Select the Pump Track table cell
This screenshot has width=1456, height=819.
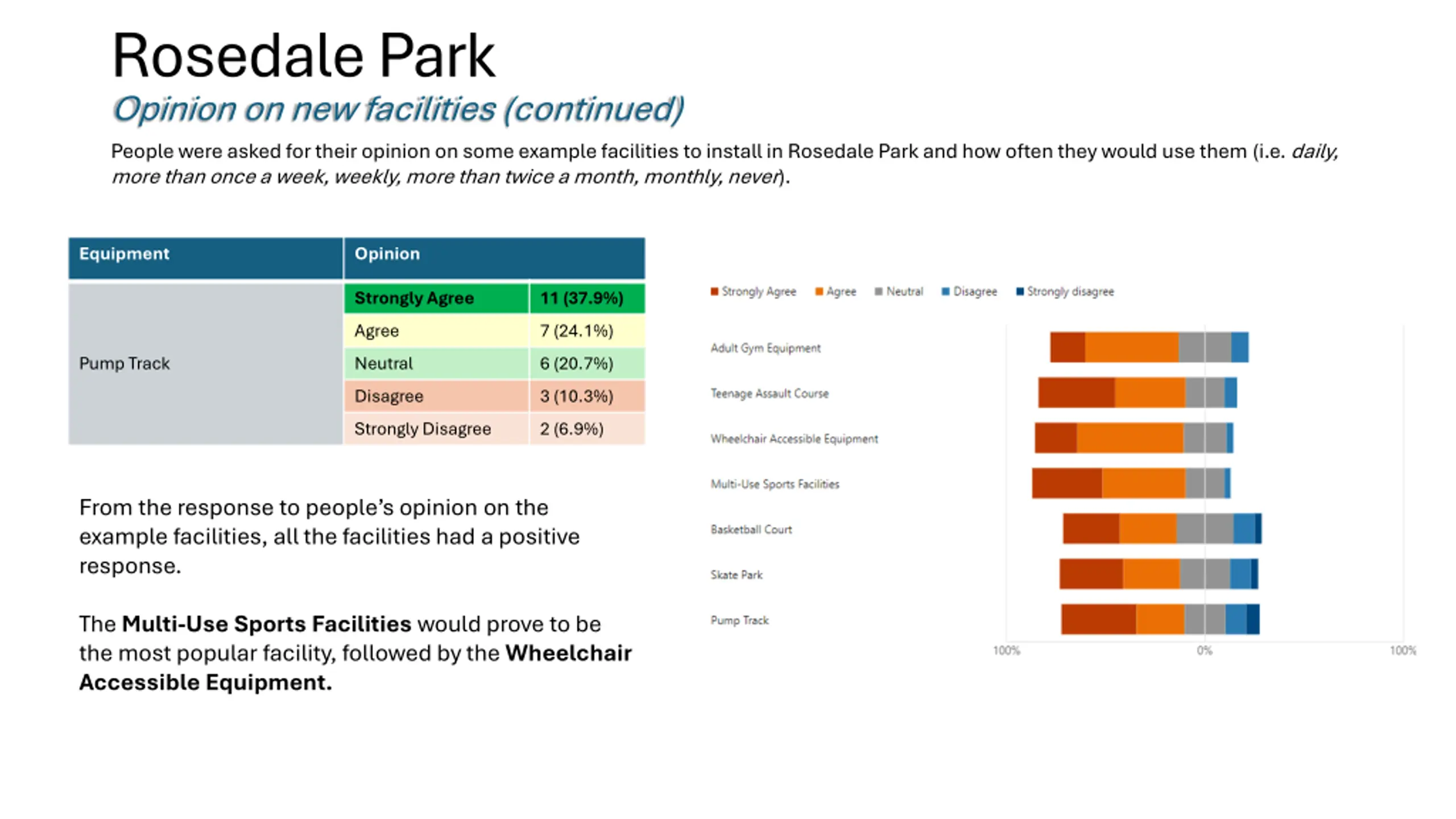tap(205, 363)
